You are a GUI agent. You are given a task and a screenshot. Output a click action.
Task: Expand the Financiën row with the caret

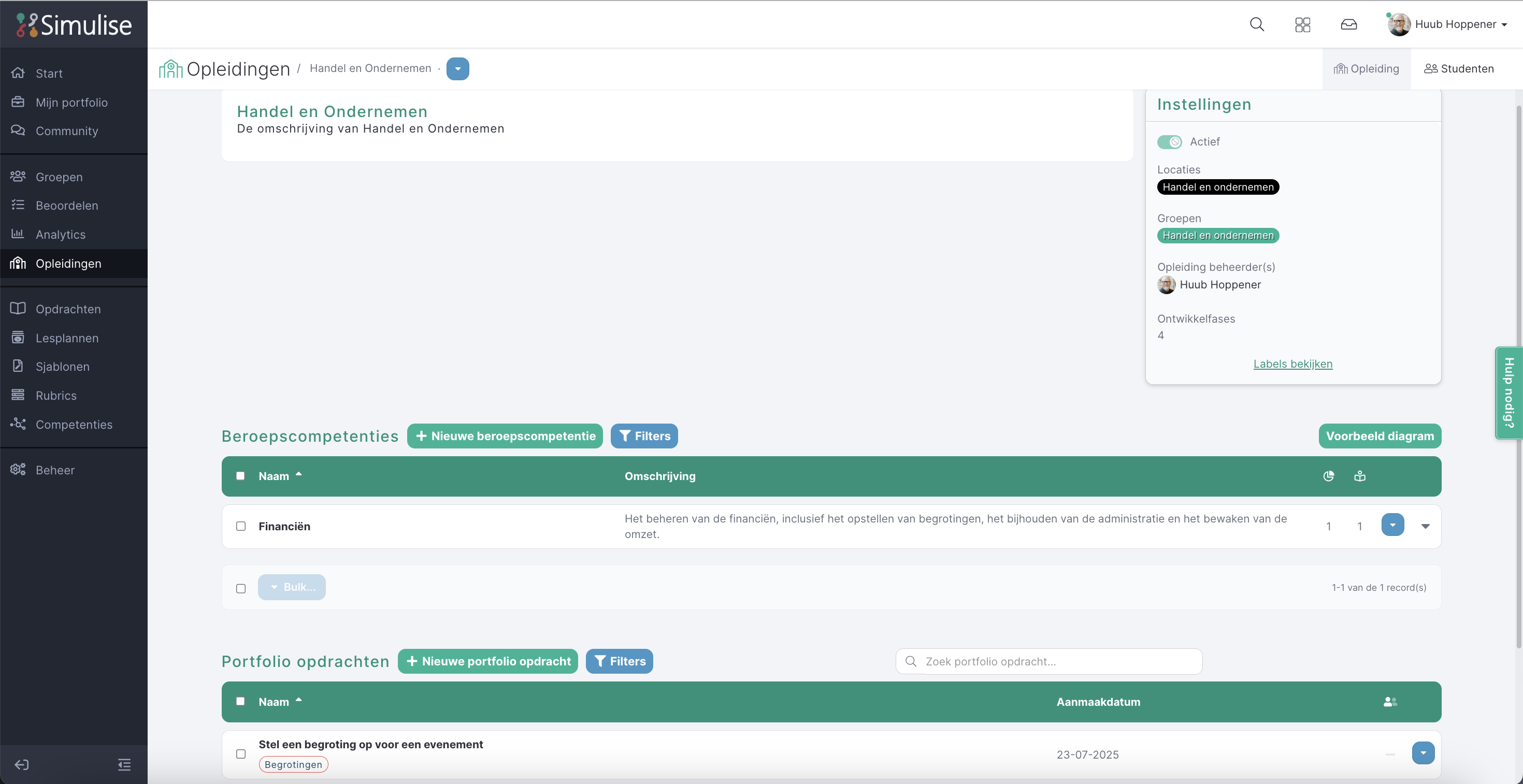coord(1426,527)
